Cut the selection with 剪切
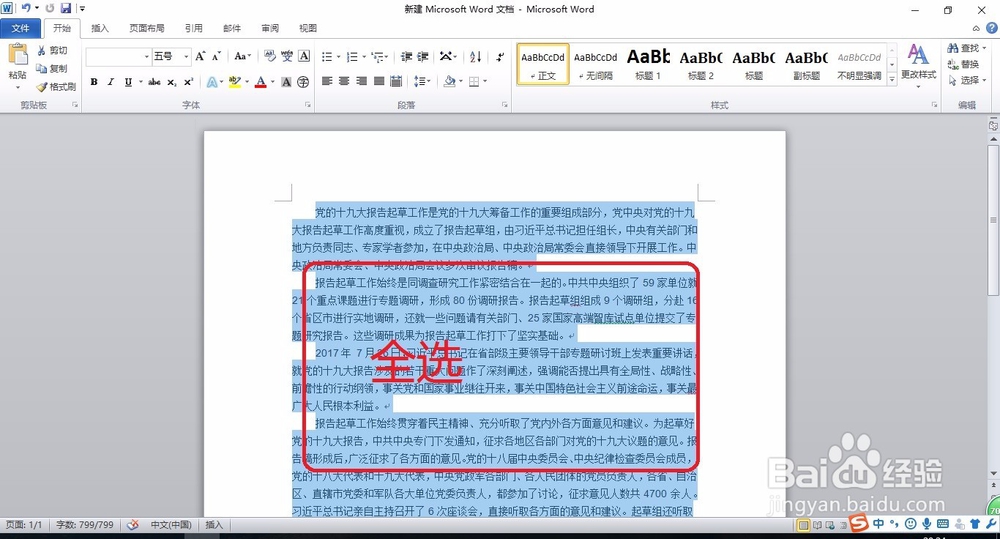The height and width of the screenshot is (539, 1000). (x=52, y=50)
